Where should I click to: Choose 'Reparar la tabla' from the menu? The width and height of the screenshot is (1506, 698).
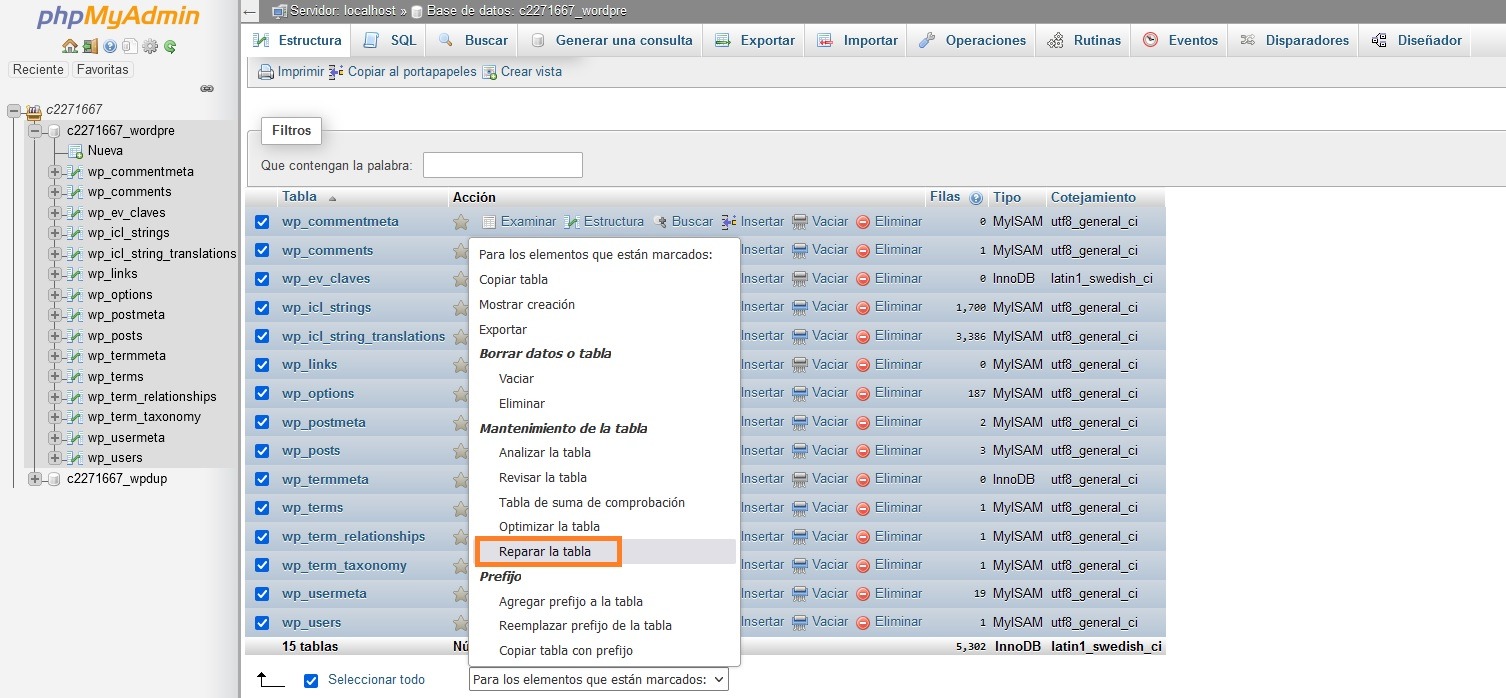coord(545,552)
